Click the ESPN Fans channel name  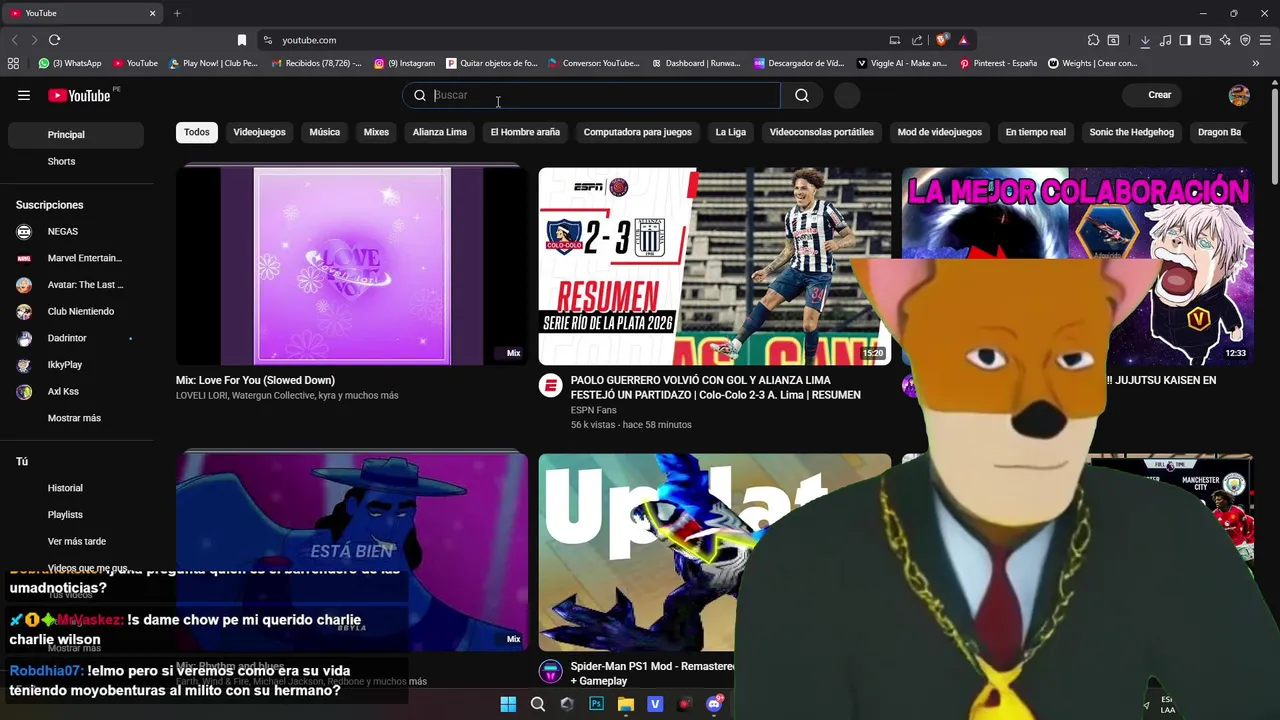click(593, 410)
